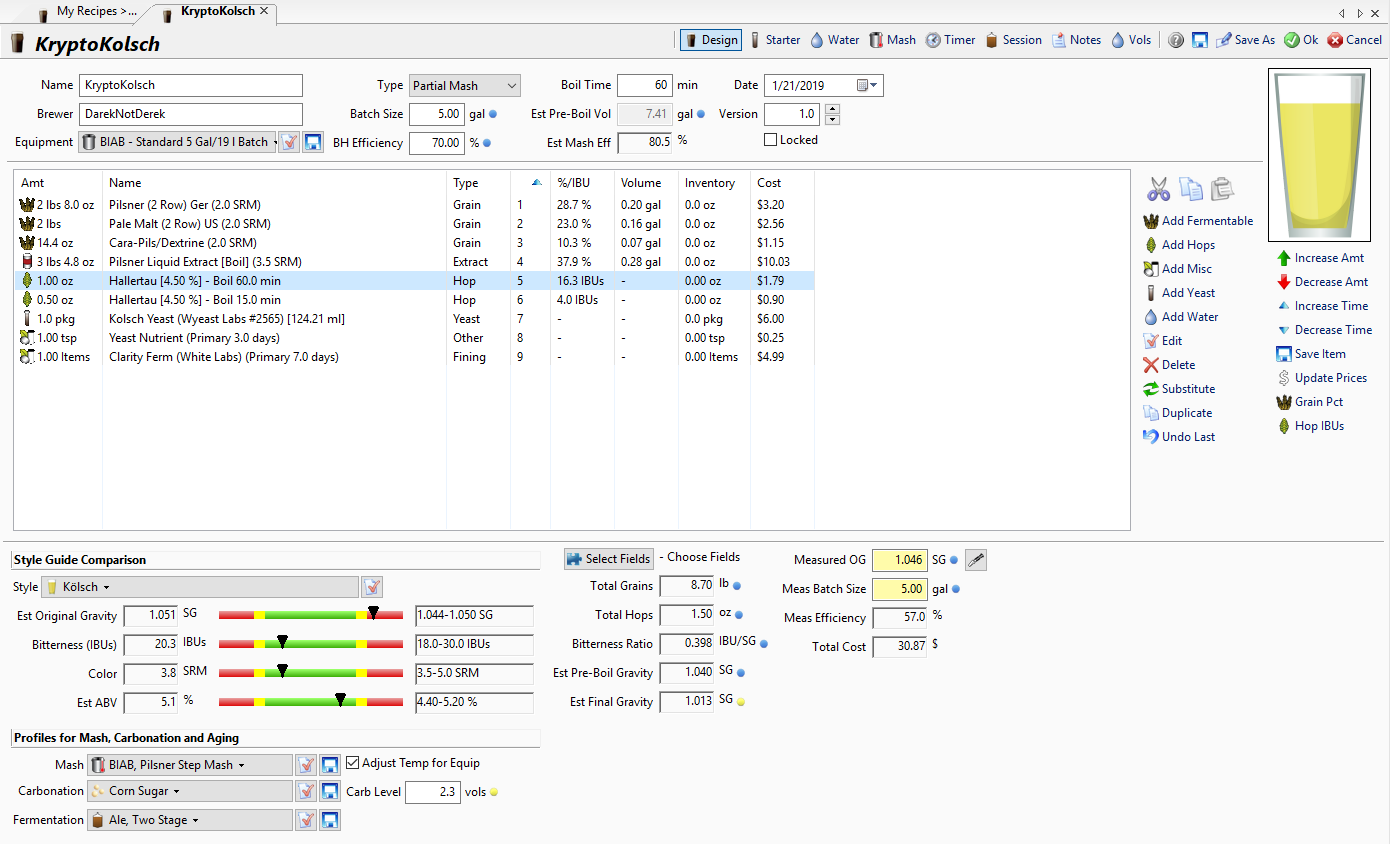Open the recipe Type dropdown
The image size is (1391, 844).
pyautogui.click(x=463, y=86)
